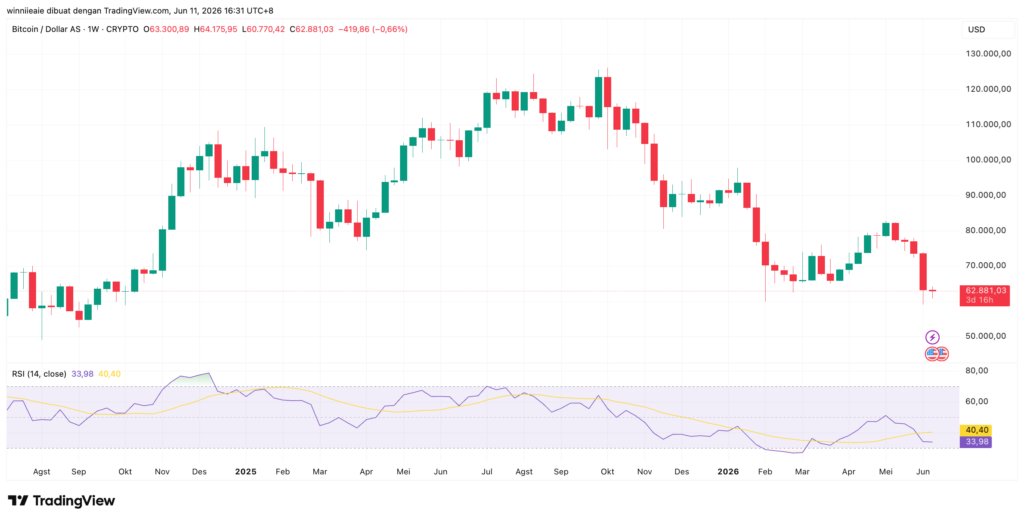1024x521 pixels.
Task: Click the yellow 40,40 RSI legend value
Action: 109,374
